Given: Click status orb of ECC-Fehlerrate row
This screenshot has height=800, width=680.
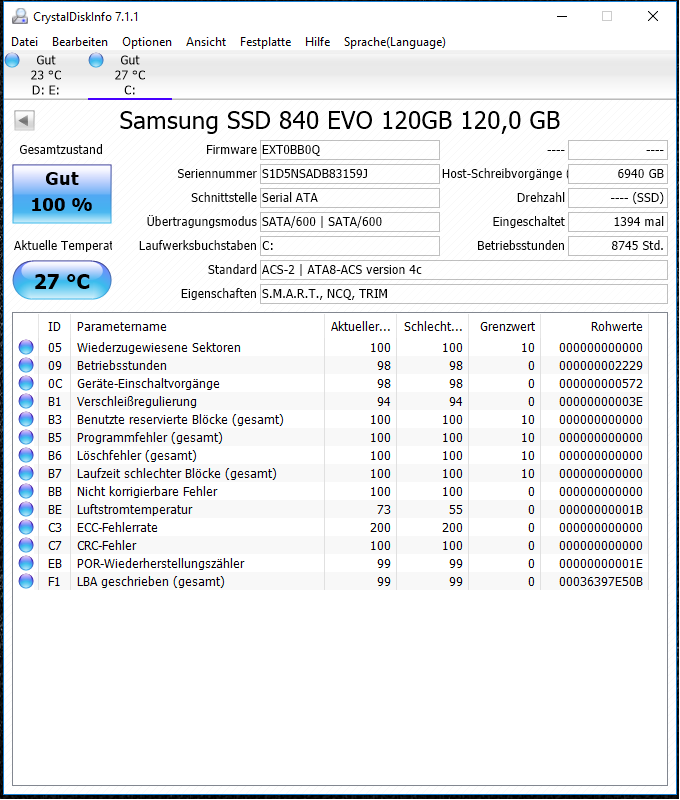Looking at the screenshot, I should pos(26,527).
